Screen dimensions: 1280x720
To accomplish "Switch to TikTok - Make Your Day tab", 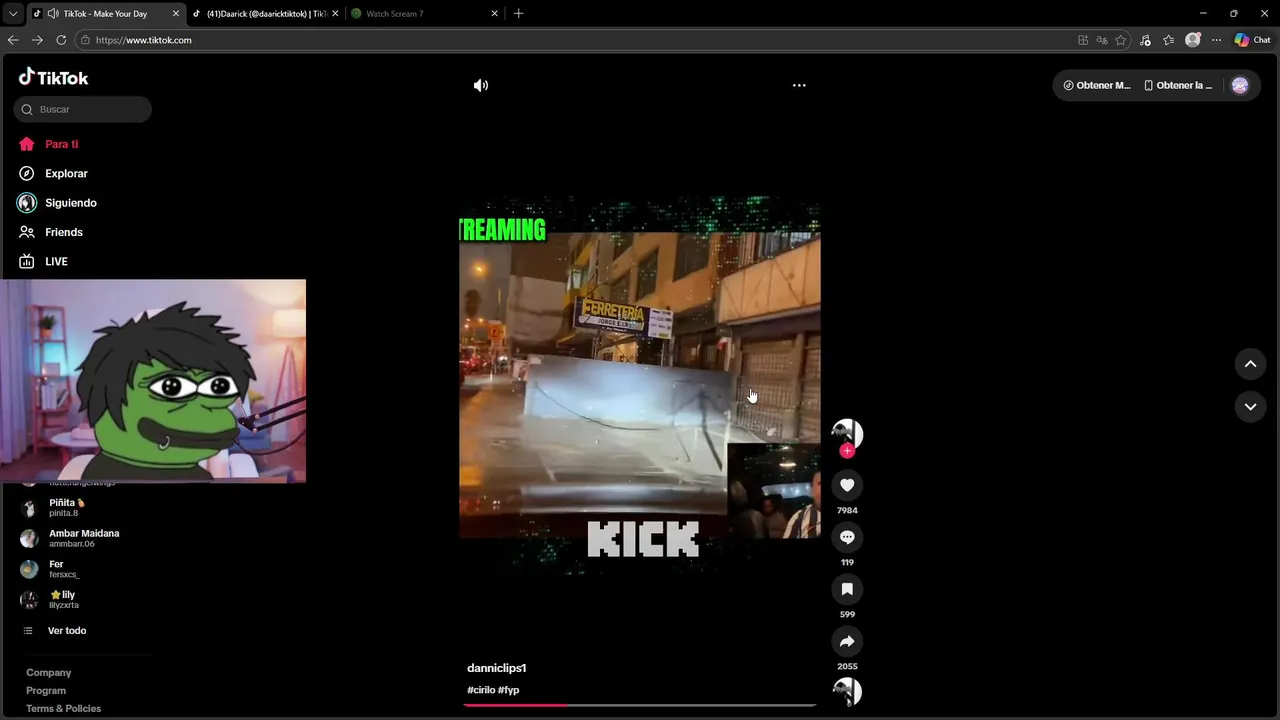I will pos(105,14).
